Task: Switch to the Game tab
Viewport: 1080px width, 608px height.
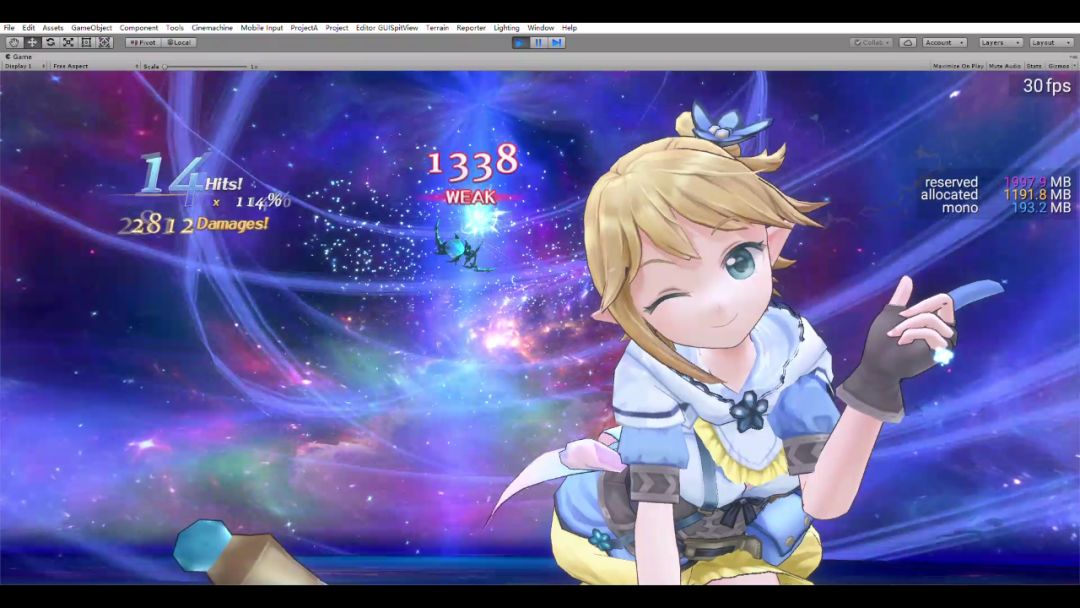Action: (19, 57)
